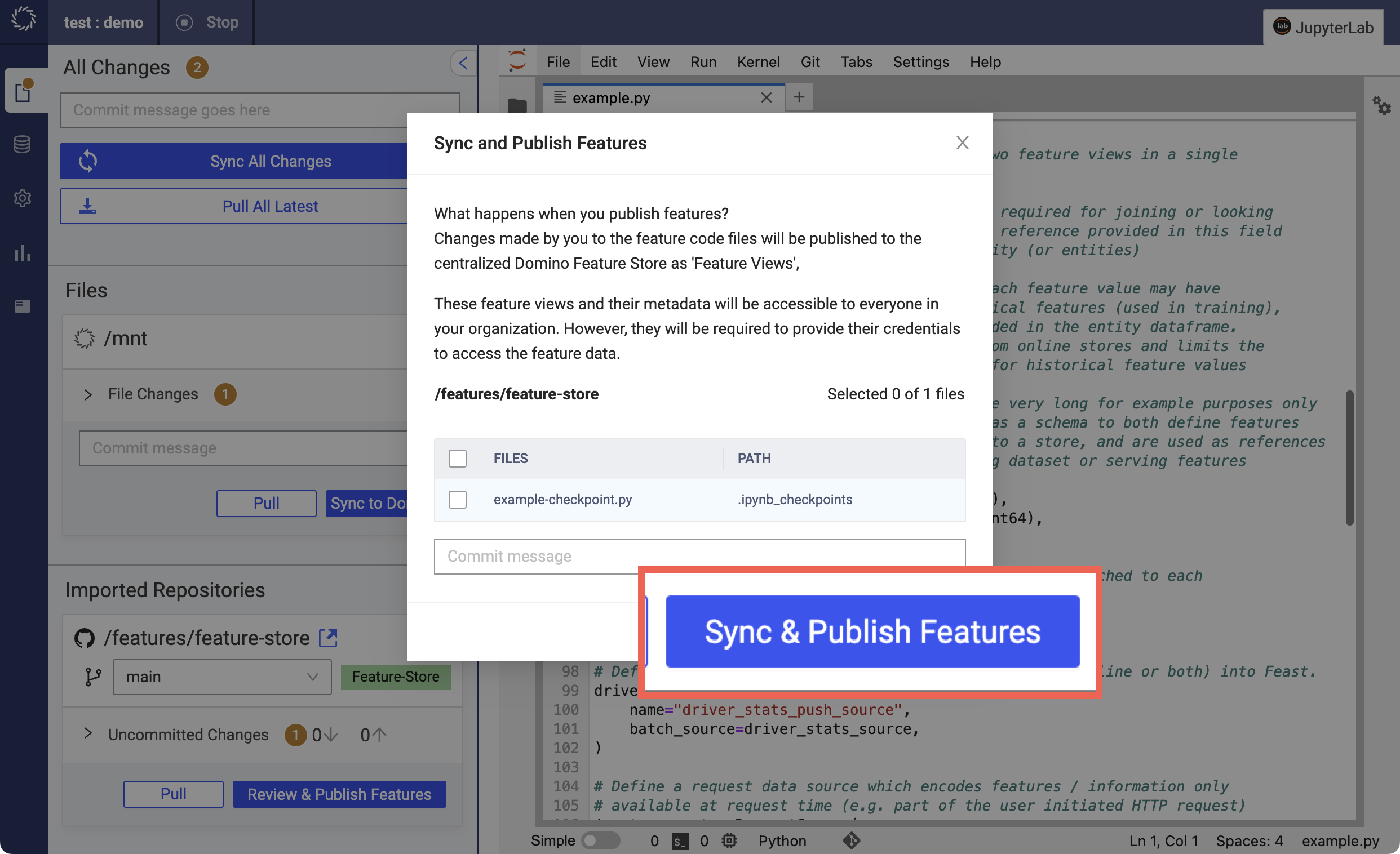1400x854 pixels.
Task: Click Sync & Publish Features button
Action: point(872,631)
